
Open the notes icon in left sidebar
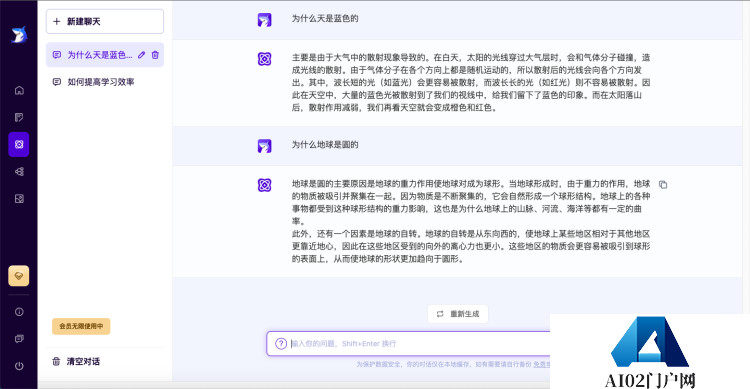point(19,117)
